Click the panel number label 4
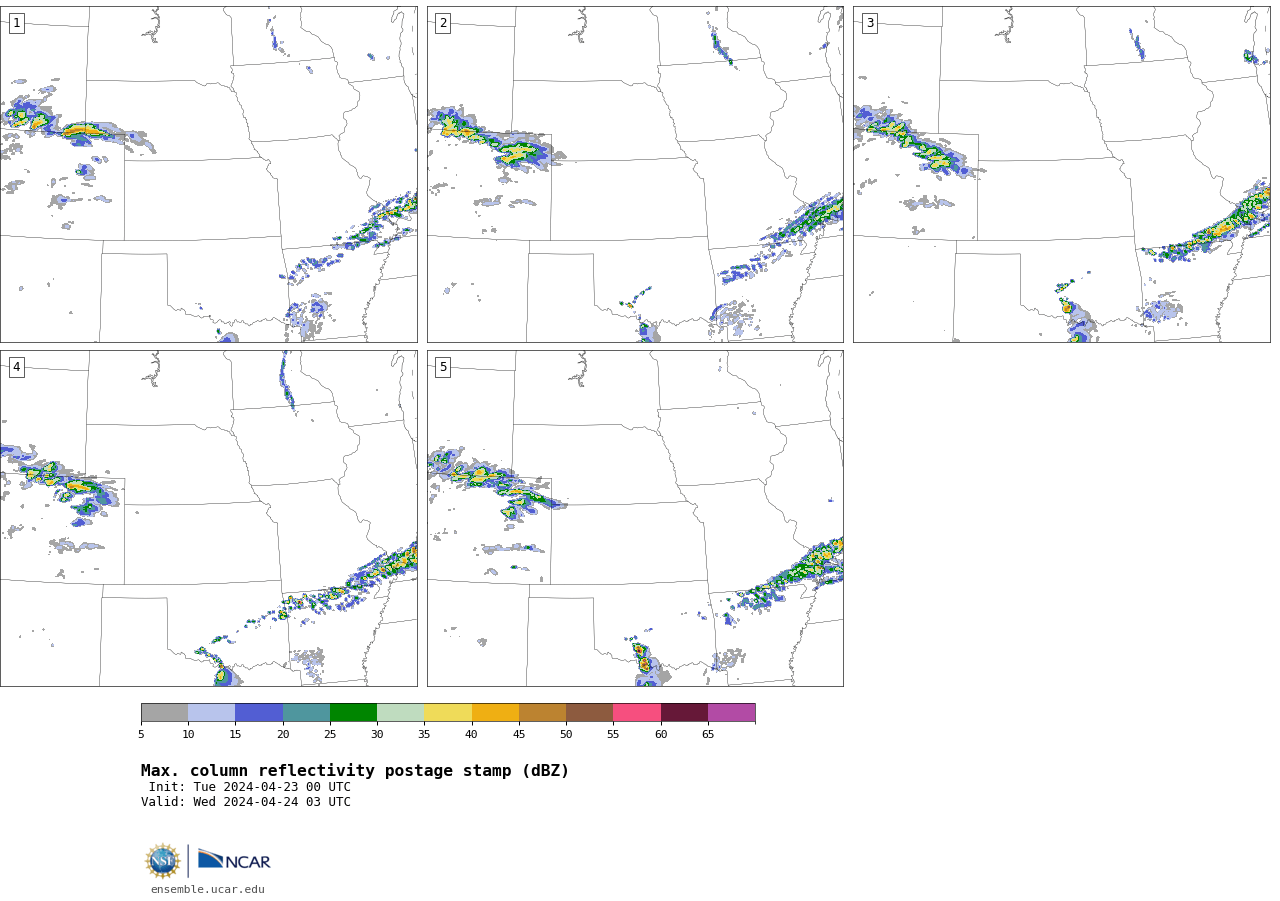Image resolution: width=1280 pixels, height=901 pixels. tap(16, 367)
